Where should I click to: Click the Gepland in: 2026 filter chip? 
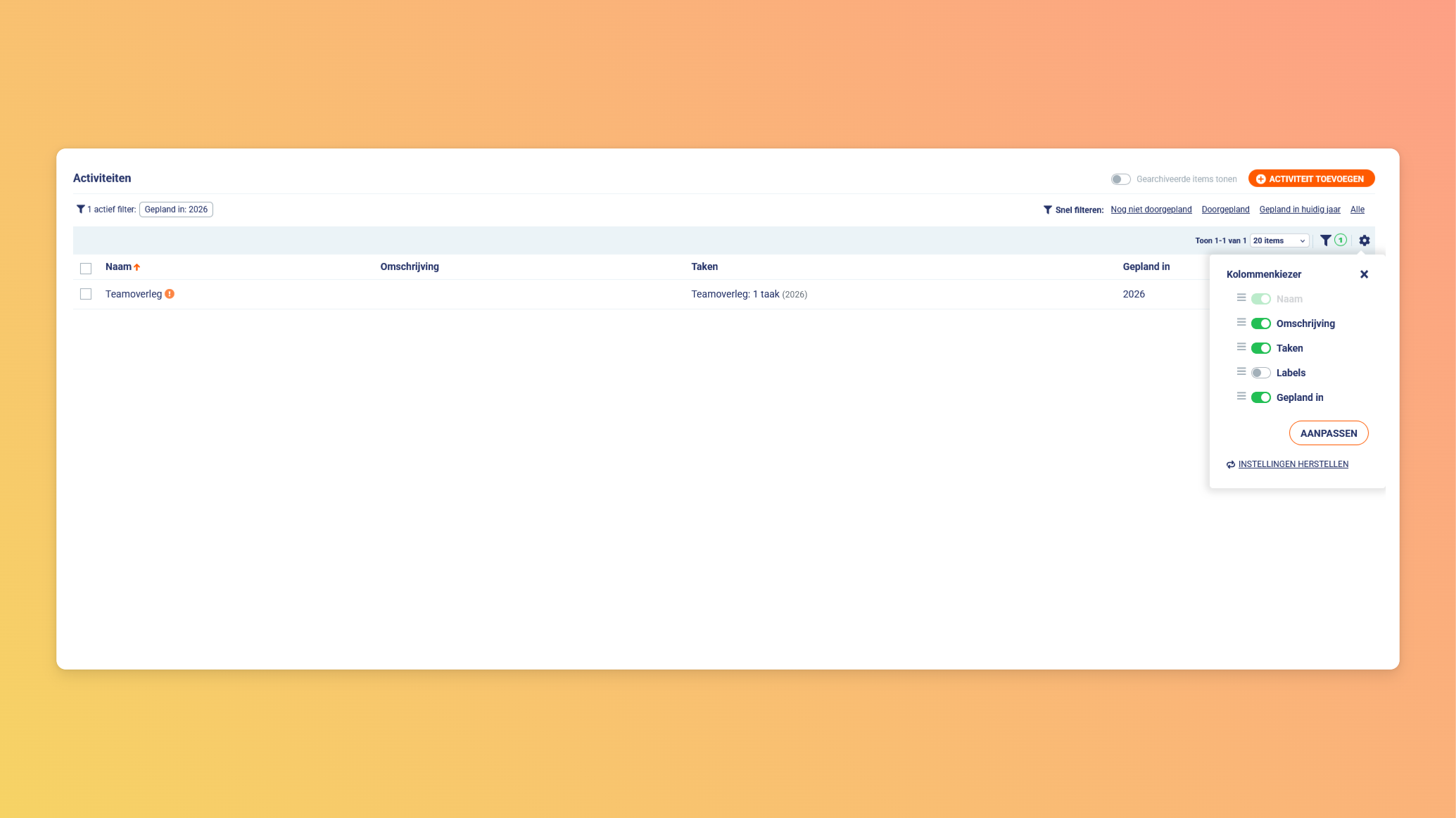coord(176,210)
